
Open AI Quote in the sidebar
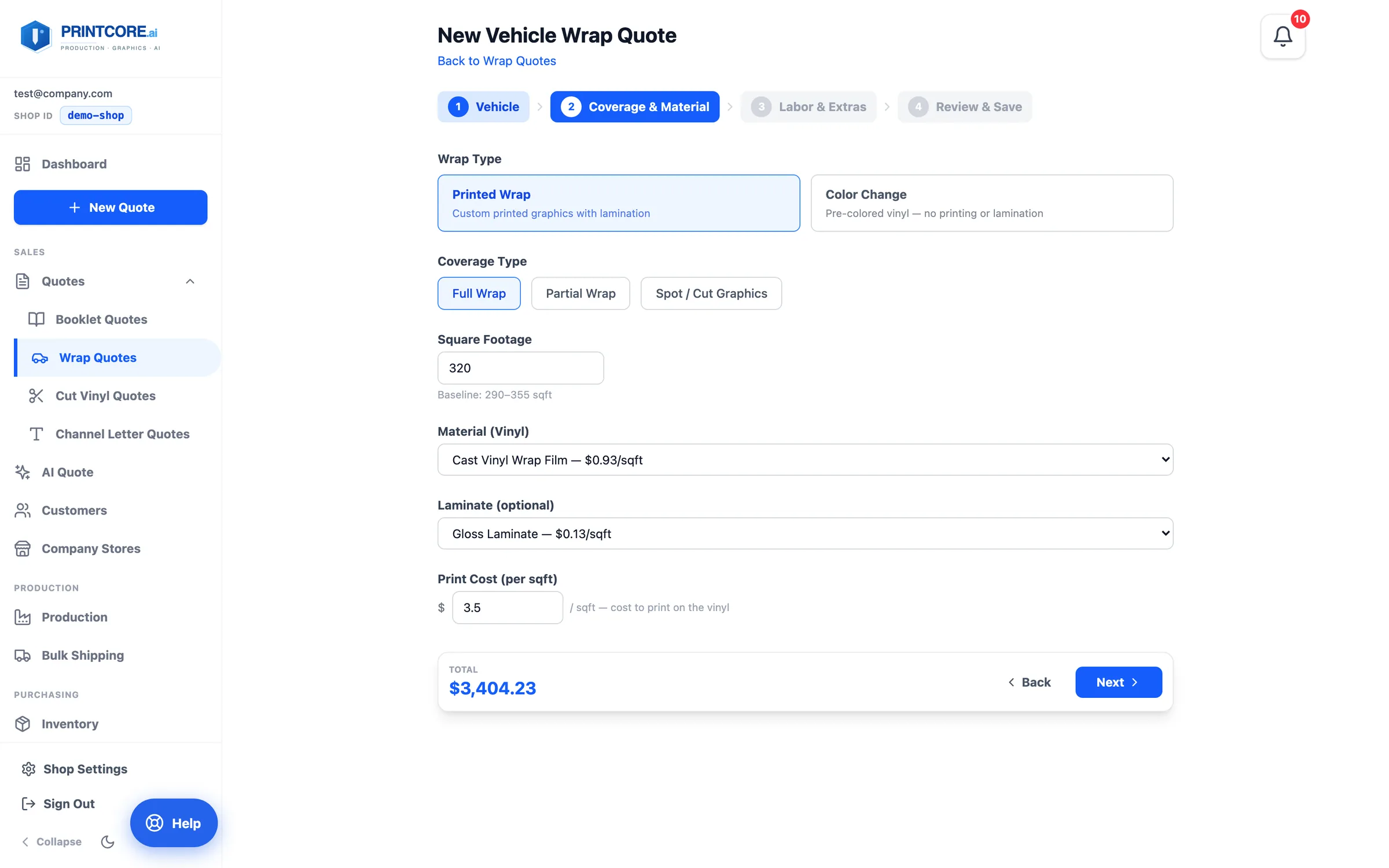(67, 472)
